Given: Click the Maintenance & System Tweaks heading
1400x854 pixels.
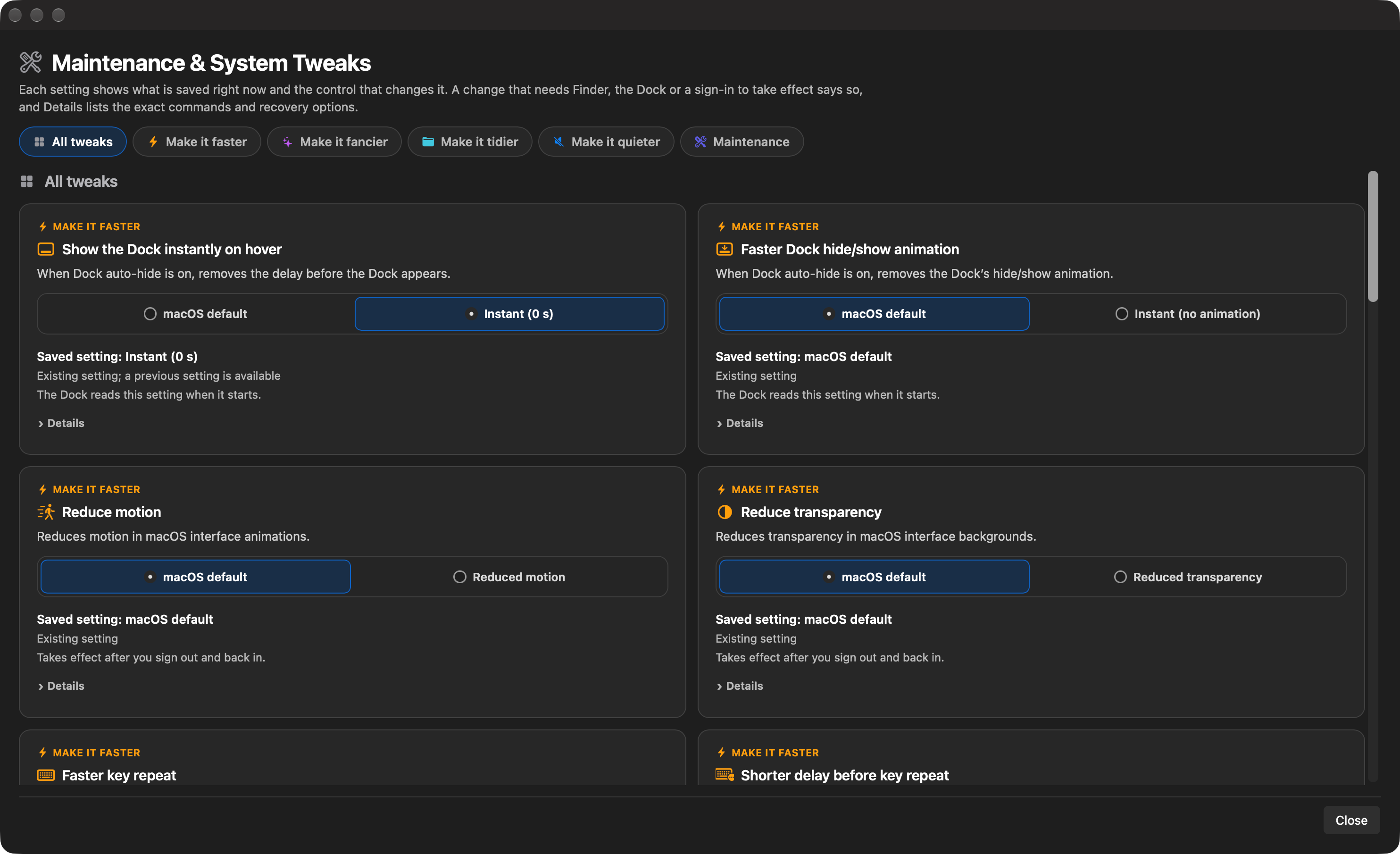Looking at the screenshot, I should (x=211, y=63).
